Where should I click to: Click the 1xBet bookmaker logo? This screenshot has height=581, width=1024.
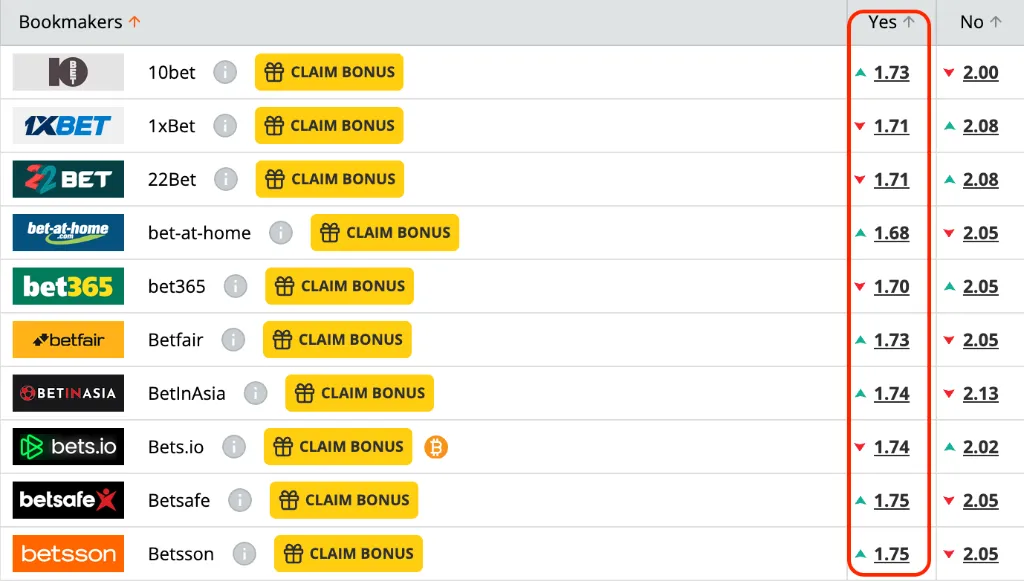[x=68, y=126]
